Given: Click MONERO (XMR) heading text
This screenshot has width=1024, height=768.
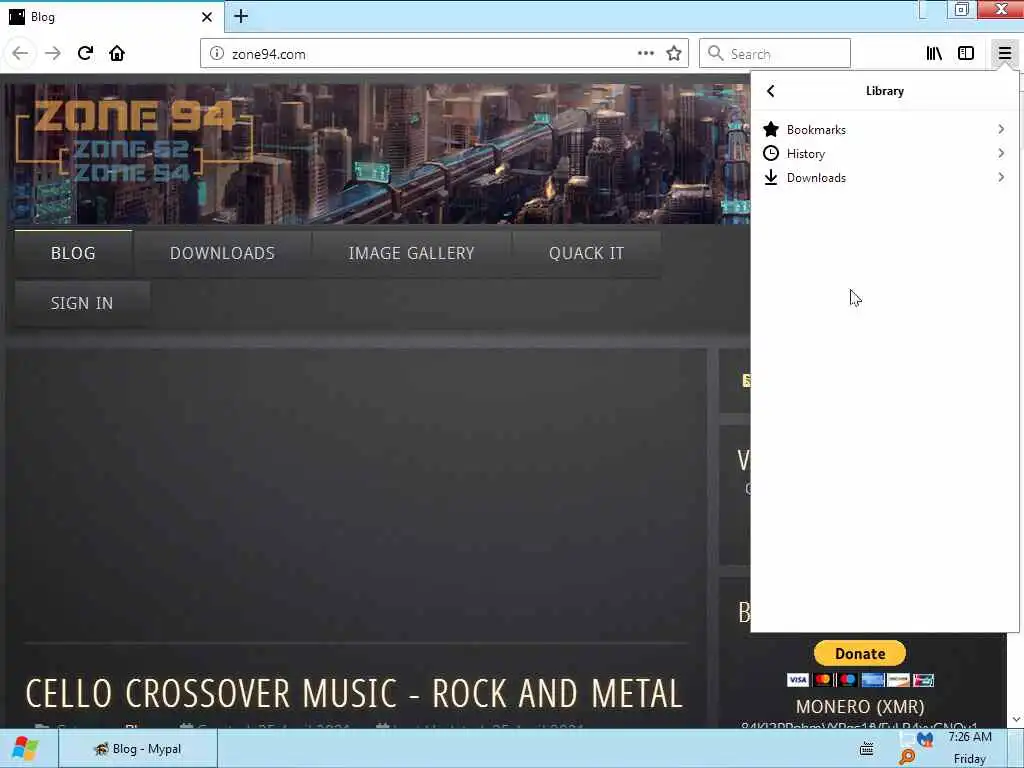Looking at the screenshot, I should point(859,707).
